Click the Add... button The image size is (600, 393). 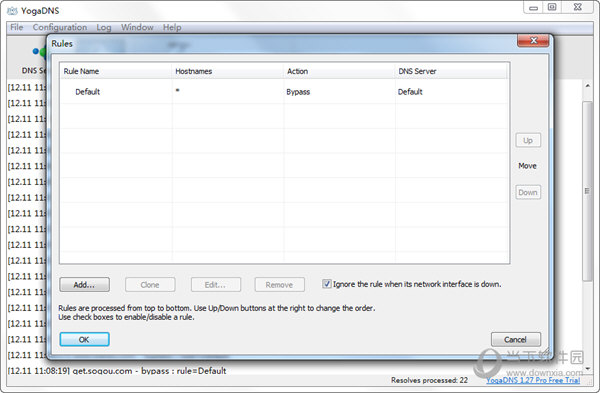coord(85,285)
